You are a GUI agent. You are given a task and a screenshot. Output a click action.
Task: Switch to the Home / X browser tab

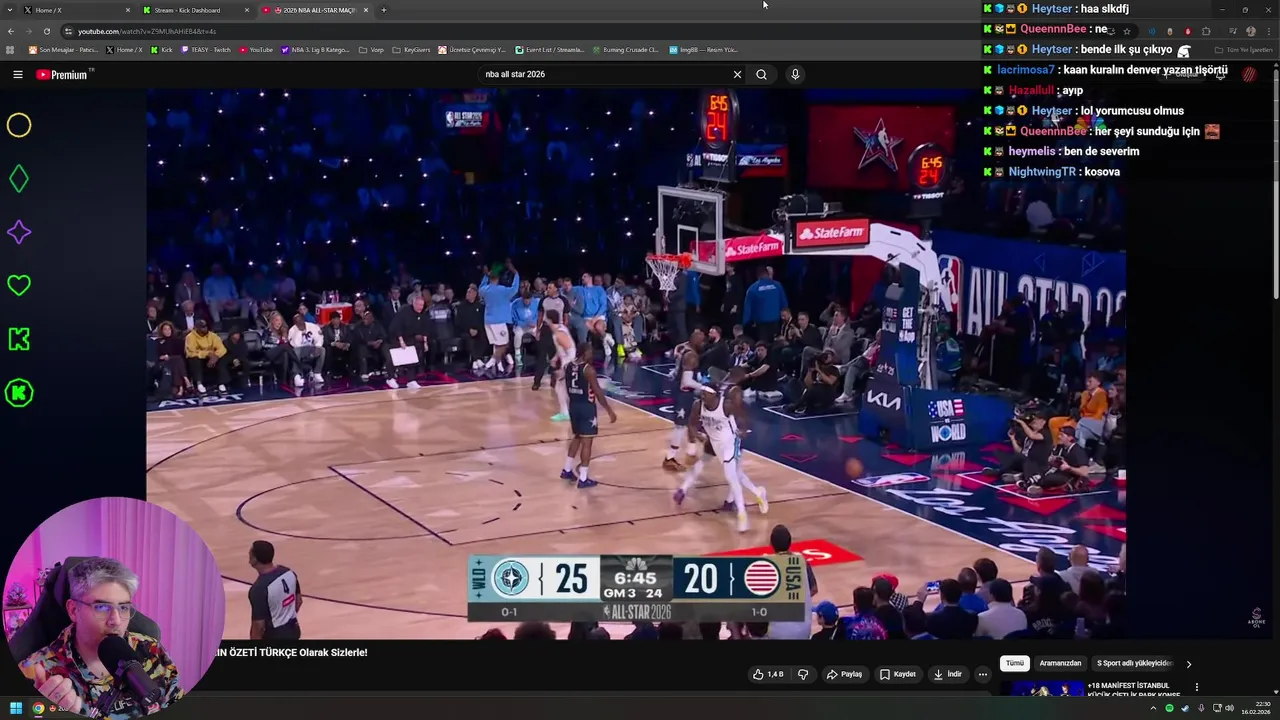pos(75,10)
